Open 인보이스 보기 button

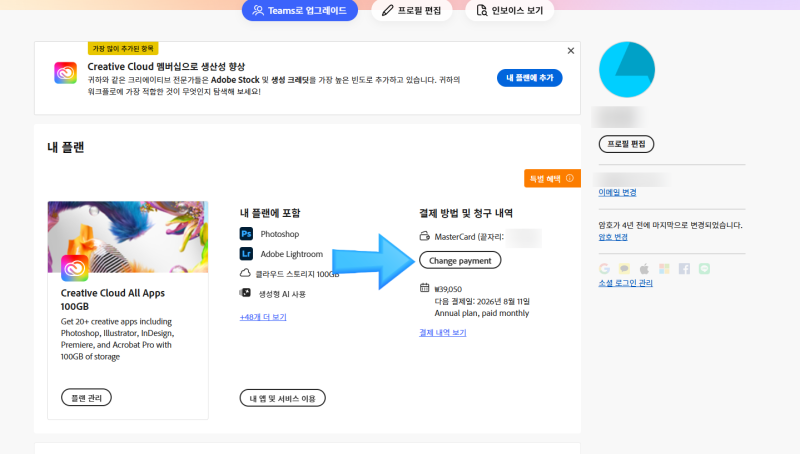pyautogui.click(x=509, y=10)
